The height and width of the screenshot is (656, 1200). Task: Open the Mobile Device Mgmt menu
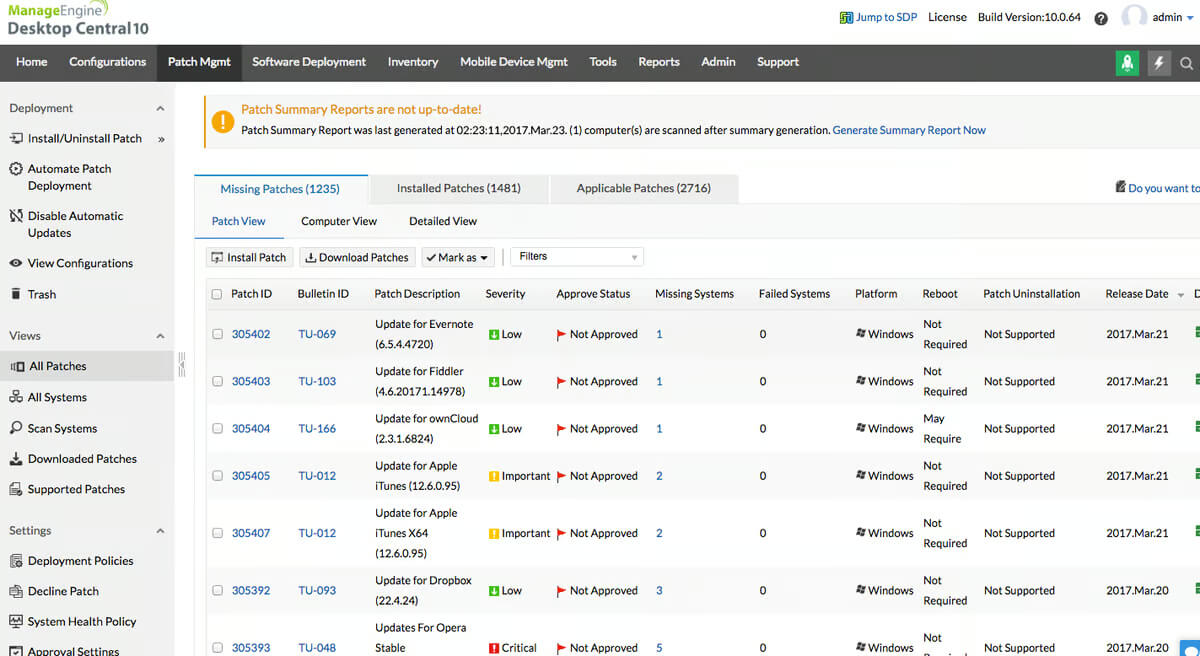point(514,62)
